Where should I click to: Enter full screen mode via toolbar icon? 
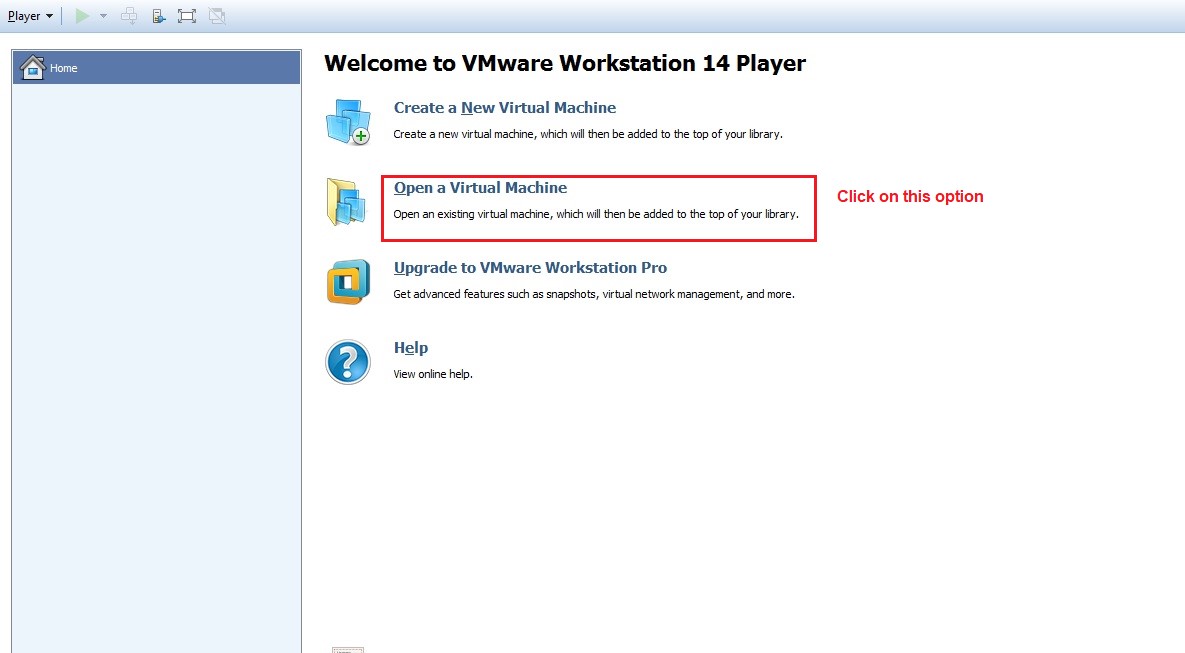point(187,16)
